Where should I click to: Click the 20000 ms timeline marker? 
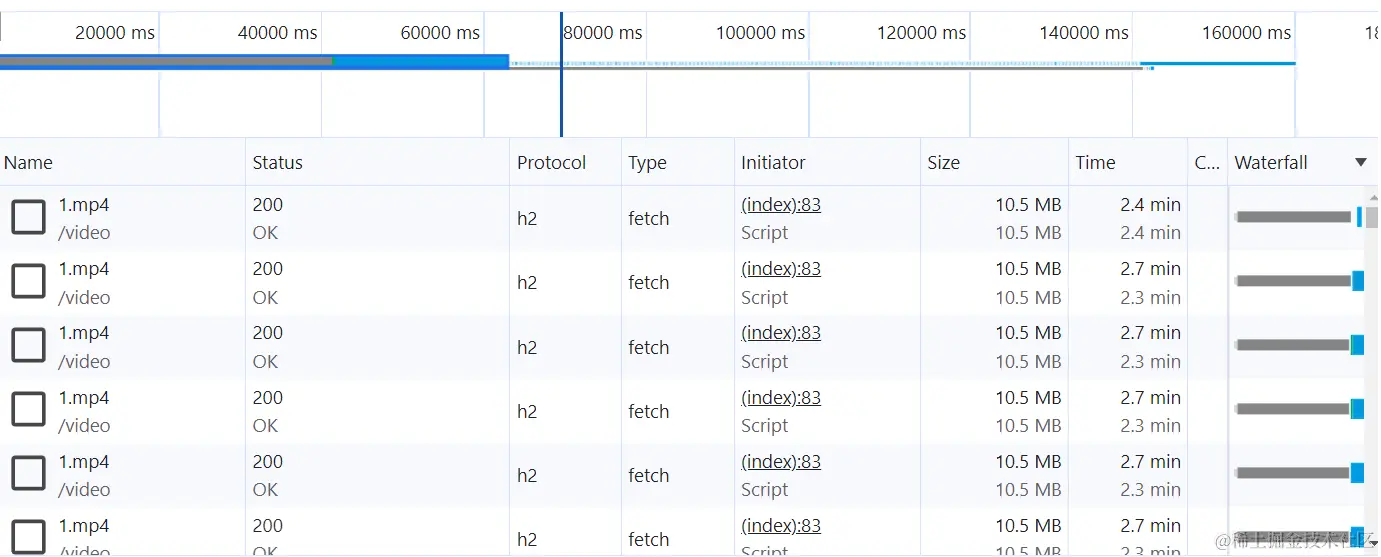click(x=115, y=32)
